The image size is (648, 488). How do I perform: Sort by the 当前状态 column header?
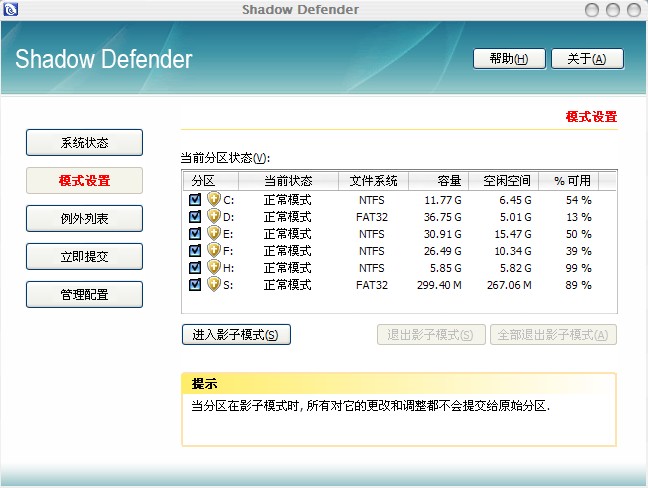(x=288, y=181)
